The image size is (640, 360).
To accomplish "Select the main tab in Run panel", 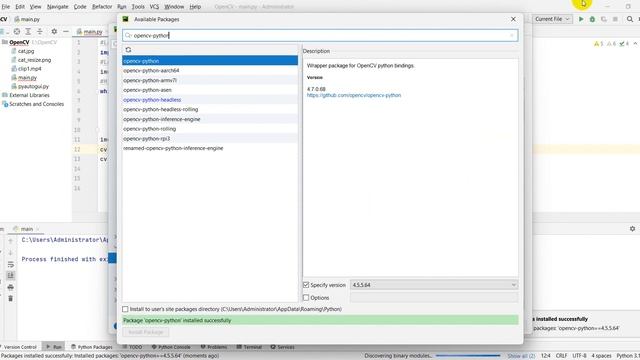I will pyautogui.click(x=27, y=229).
